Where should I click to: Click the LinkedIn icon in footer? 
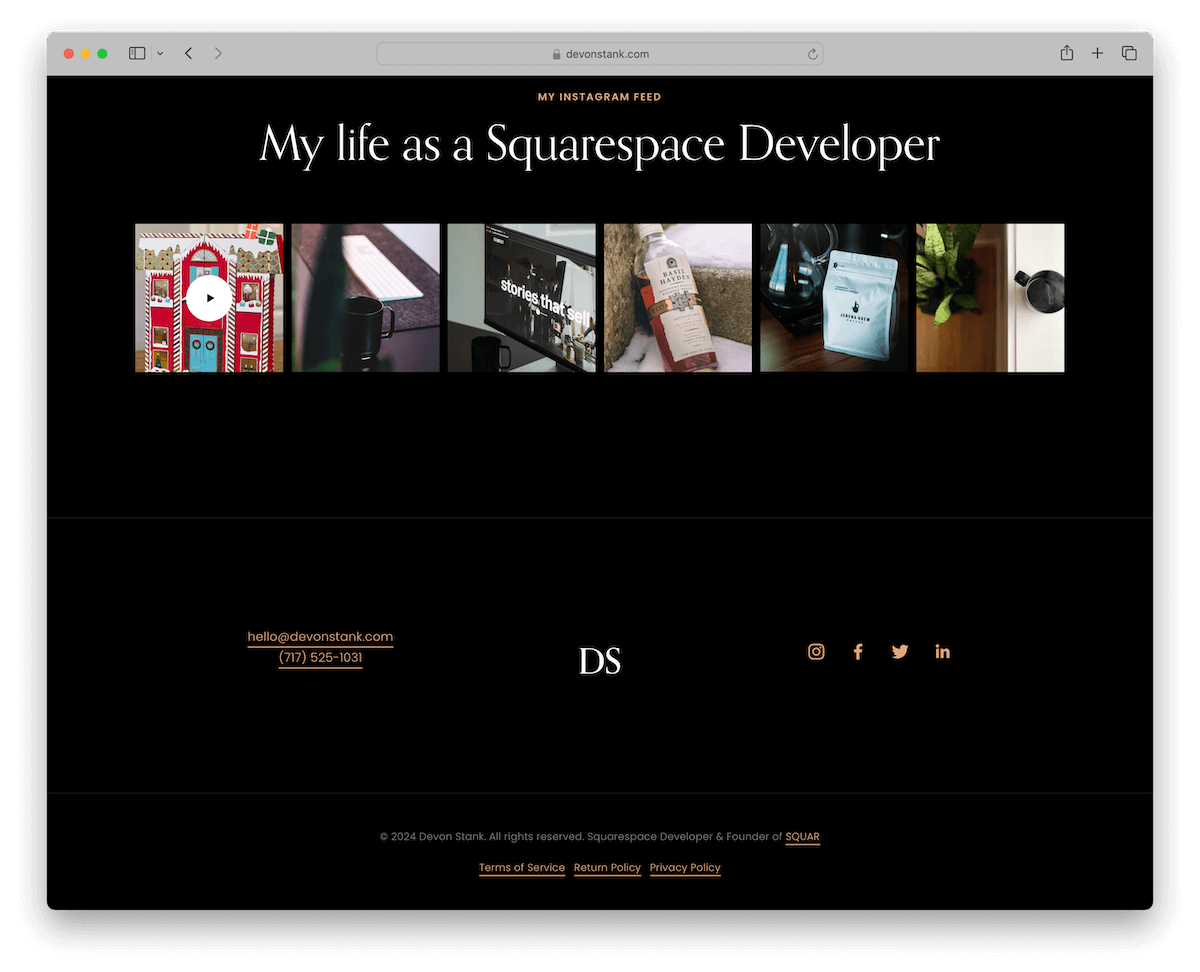tap(942, 652)
